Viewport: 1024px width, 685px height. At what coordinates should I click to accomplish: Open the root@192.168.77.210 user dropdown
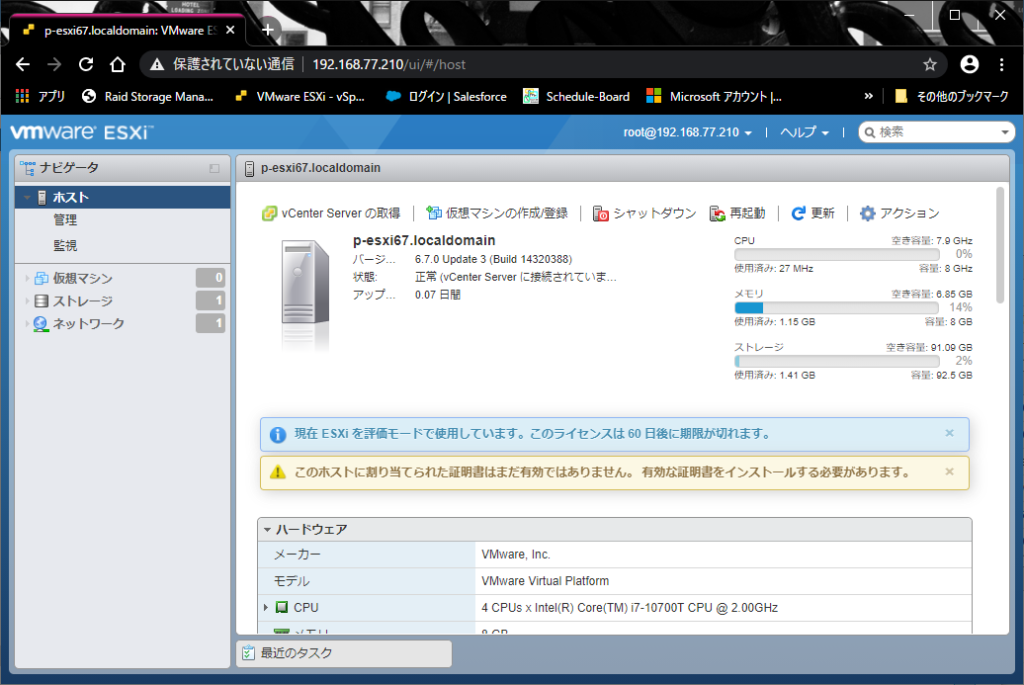[688, 133]
